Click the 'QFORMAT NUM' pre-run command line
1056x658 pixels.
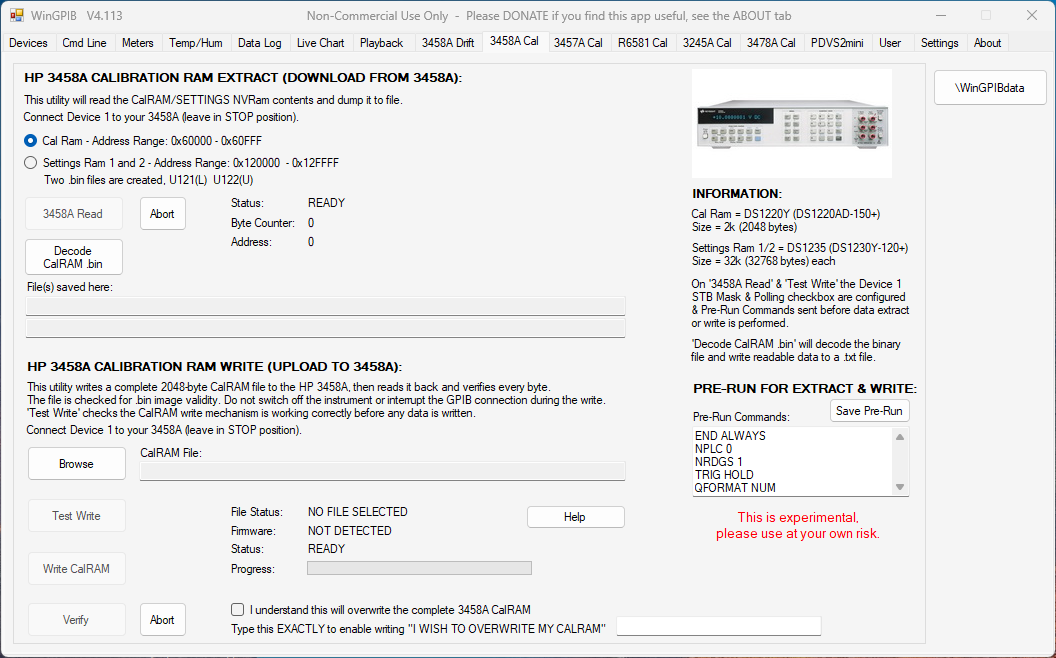point(735,488)
